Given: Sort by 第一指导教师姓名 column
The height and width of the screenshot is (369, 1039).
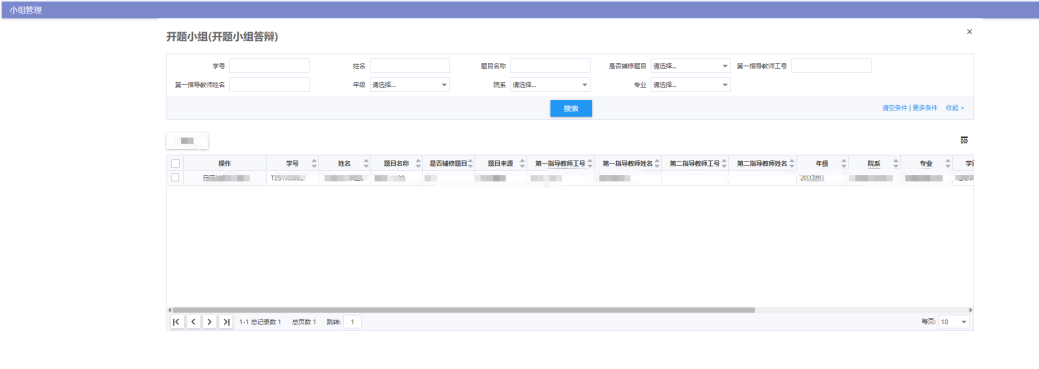Looking at the screenshot, I should click(x=657, y=164).
